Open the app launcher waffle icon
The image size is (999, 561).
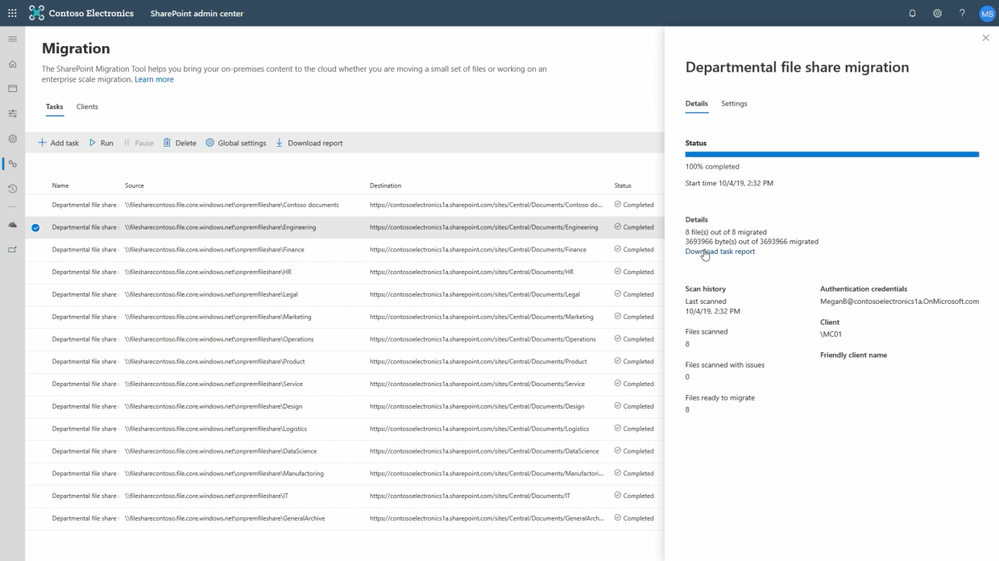[x=12, y=13]
